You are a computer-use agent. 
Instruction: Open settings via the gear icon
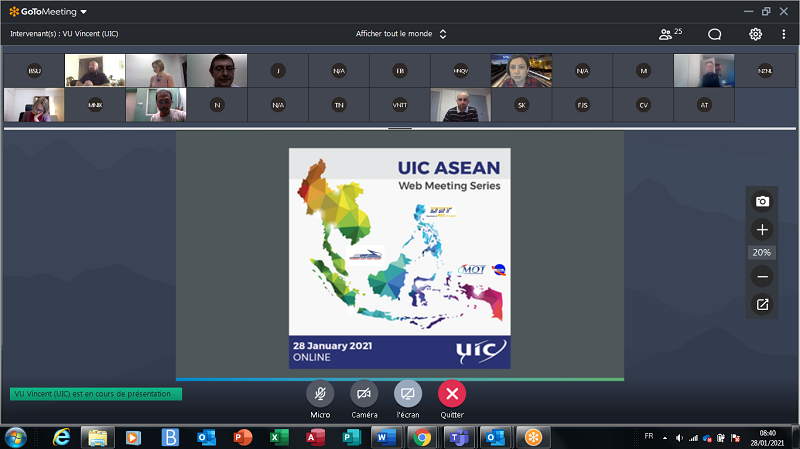pos(755,34)
